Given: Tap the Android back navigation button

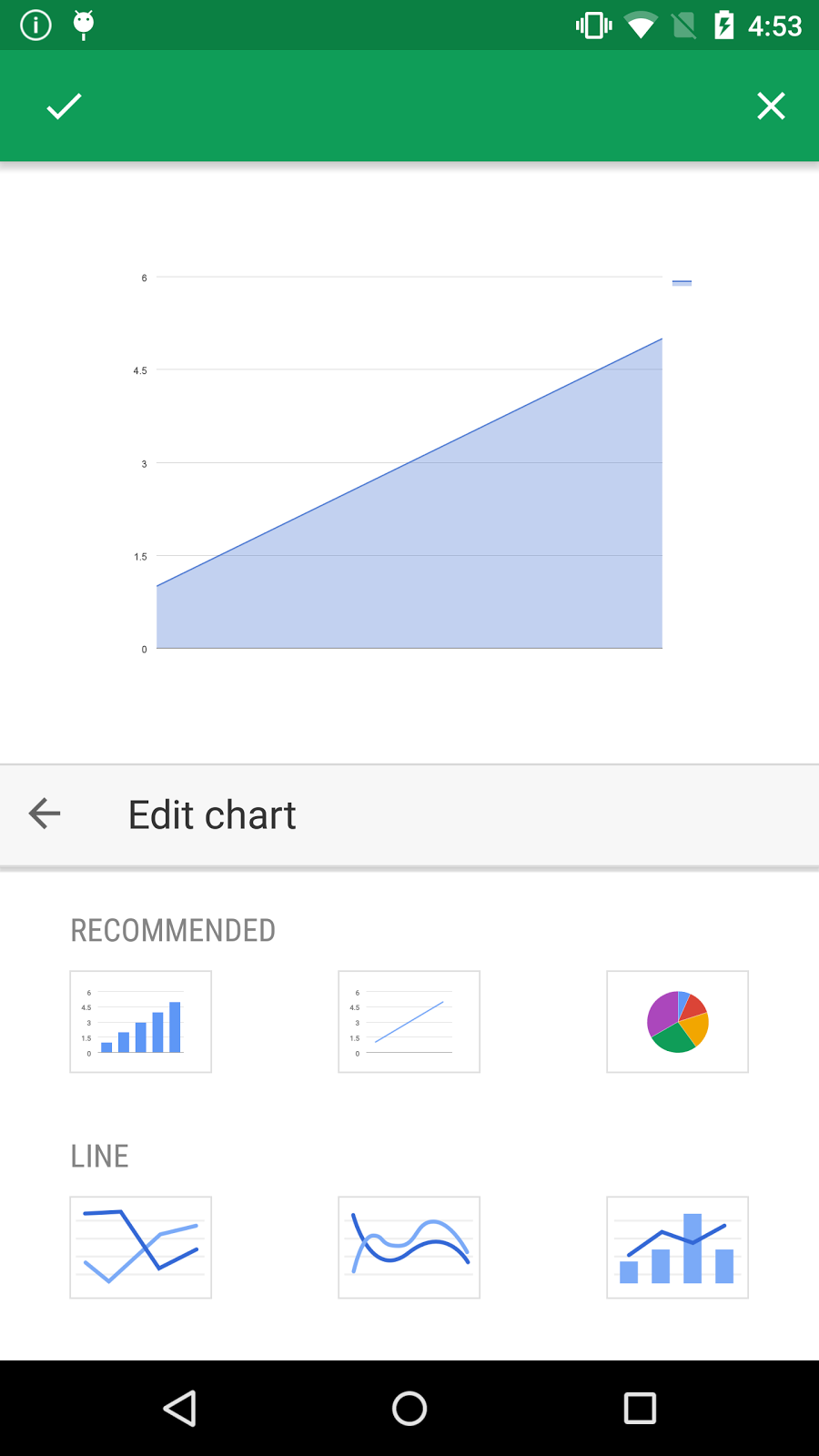Looking at the screenshot, I should point(180,1409).
